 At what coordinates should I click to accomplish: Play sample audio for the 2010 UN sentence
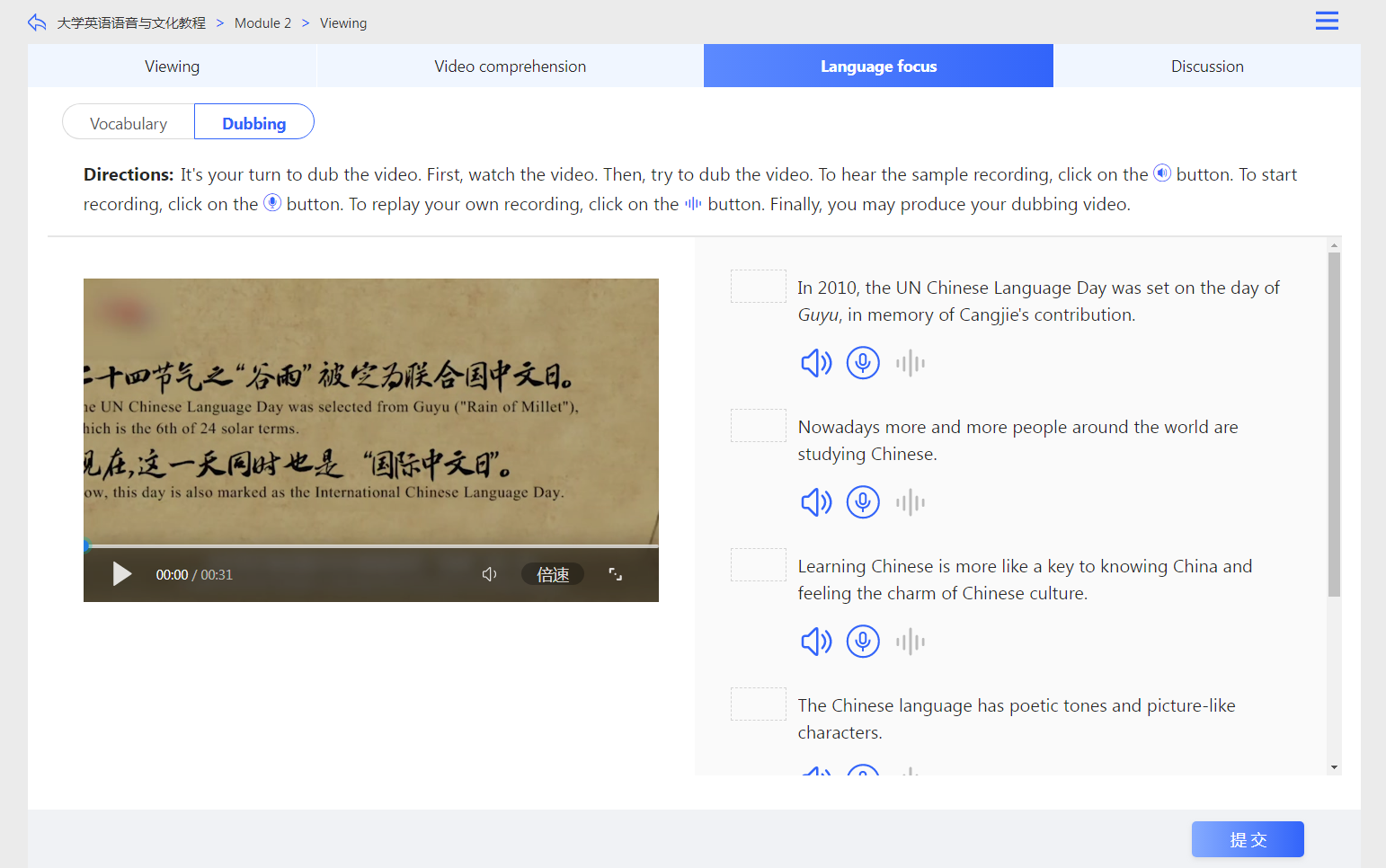pyautogui.click(x=816, y=363)
